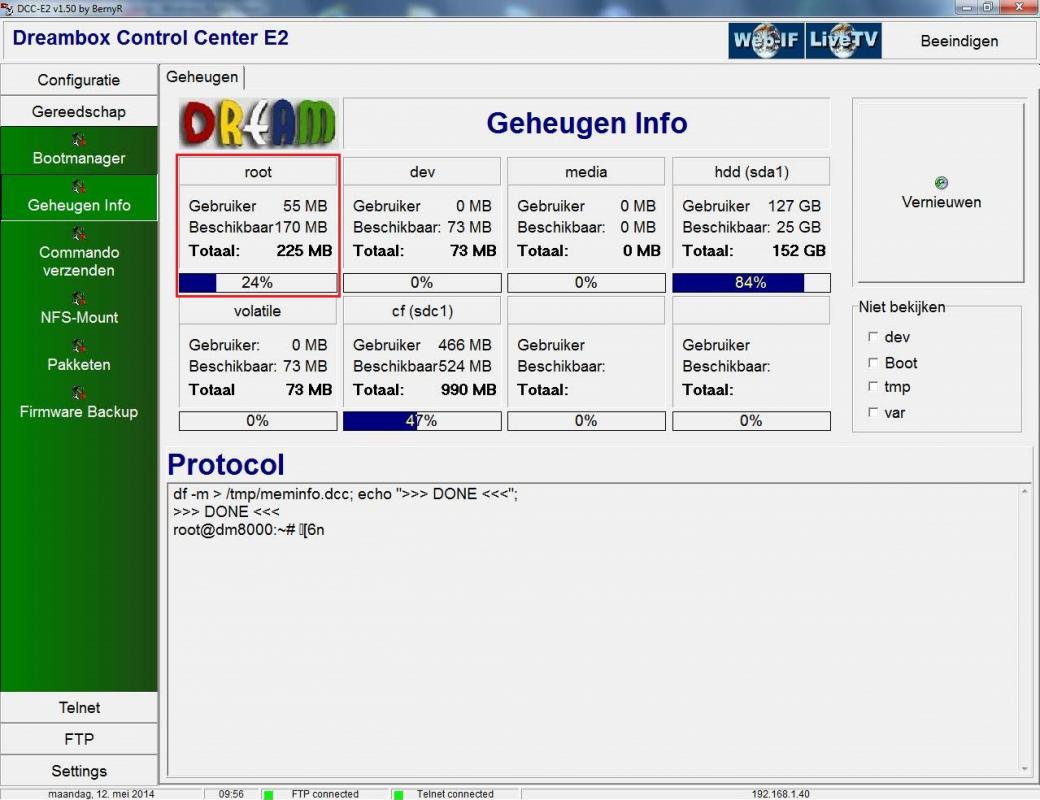The width and height of the screenshot is (1040, 800).
Task: Click the DCC-E2 title bar app icon
Action: click(7, 9)
